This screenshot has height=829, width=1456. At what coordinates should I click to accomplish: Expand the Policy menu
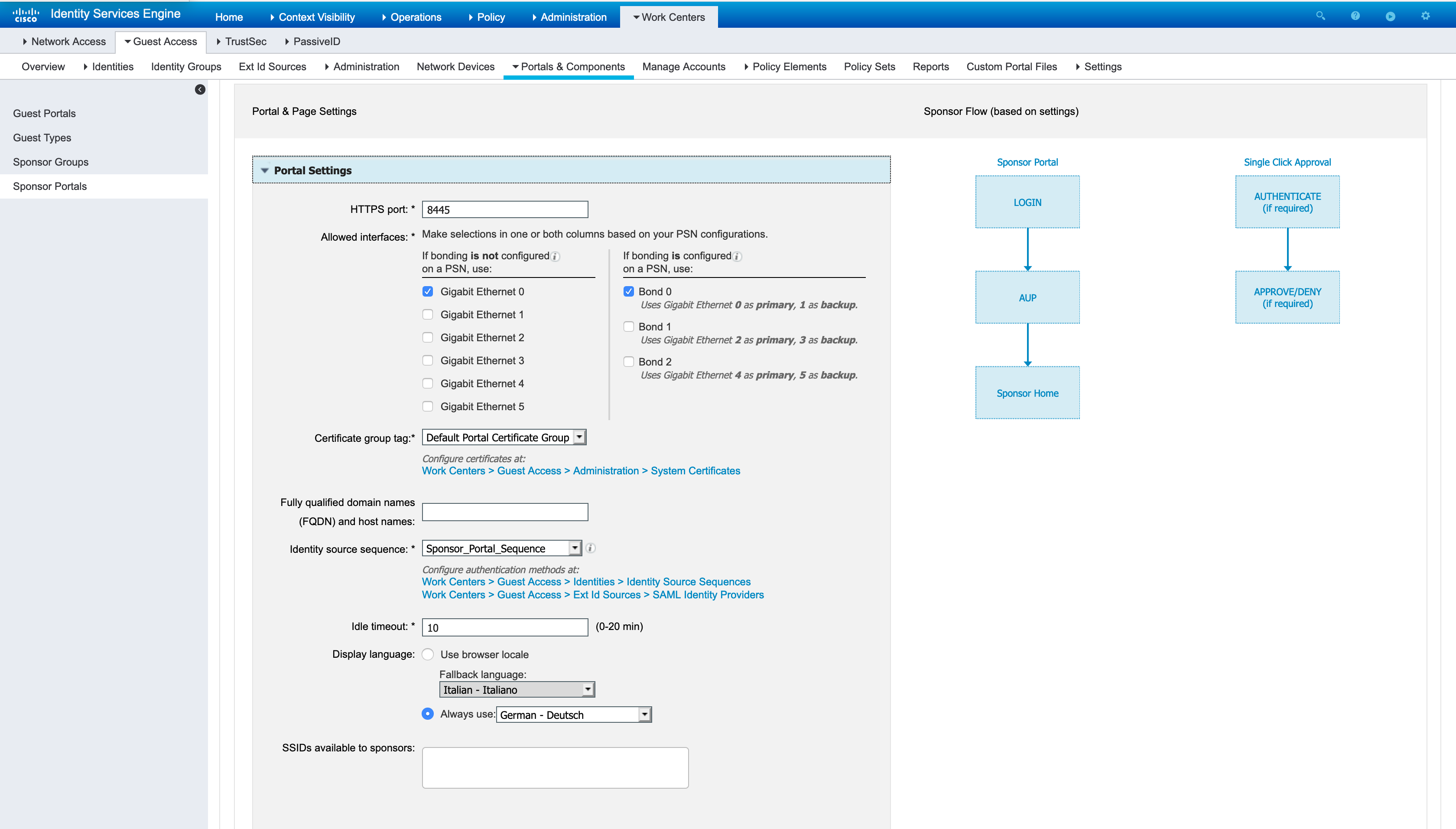487,17
